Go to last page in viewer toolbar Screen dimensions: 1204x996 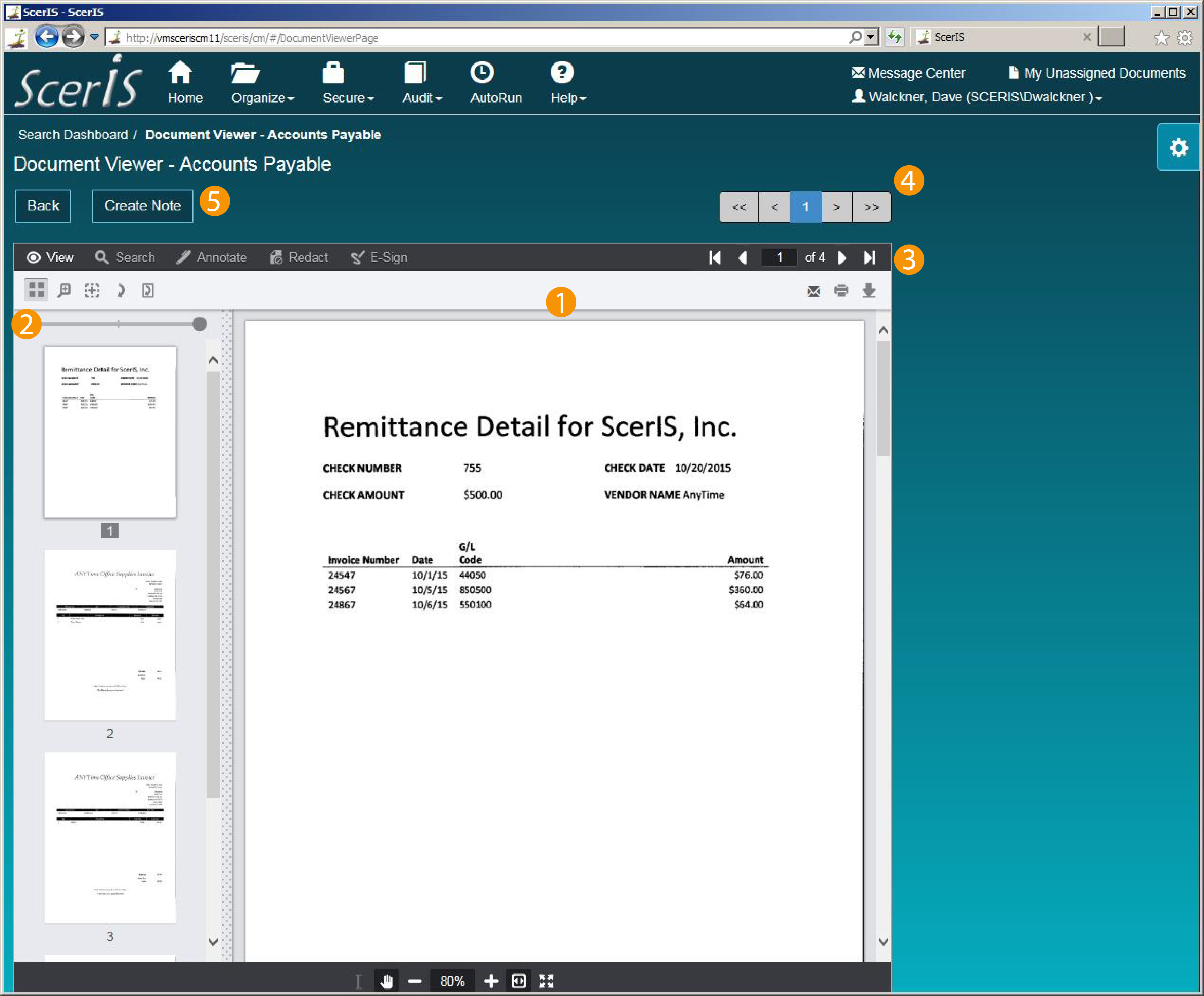(x=869, y=257)
